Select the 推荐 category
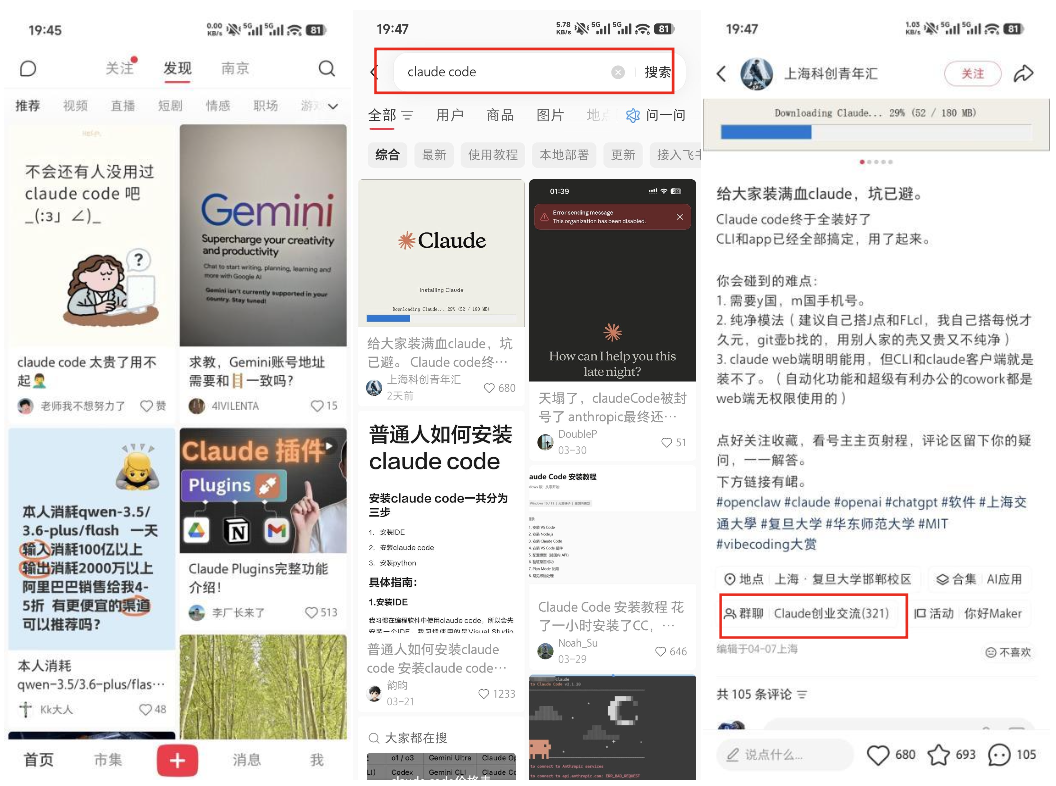This screenshot has height=786, width=1056. point(28,106)
